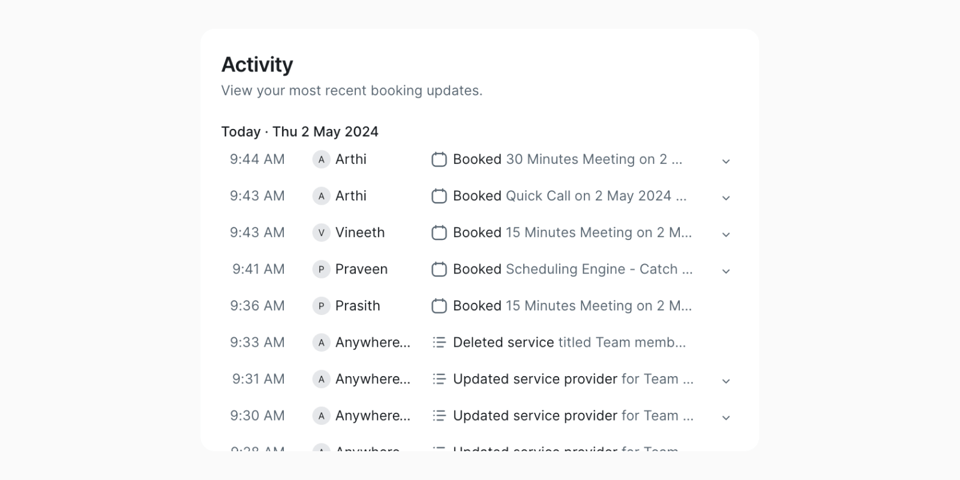960x480 pixels.
Task: Click the Activity heading
Action: (257, 65)
